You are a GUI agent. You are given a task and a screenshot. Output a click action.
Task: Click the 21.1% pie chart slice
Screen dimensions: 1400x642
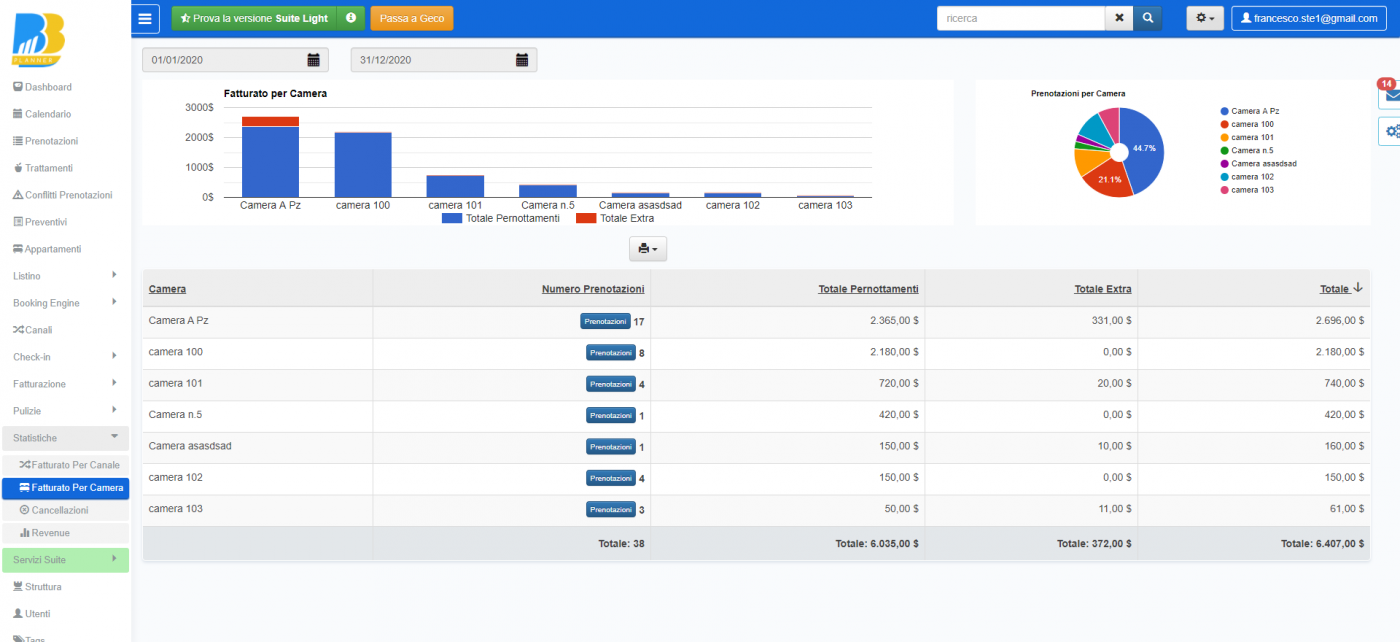coord(1109,179)
